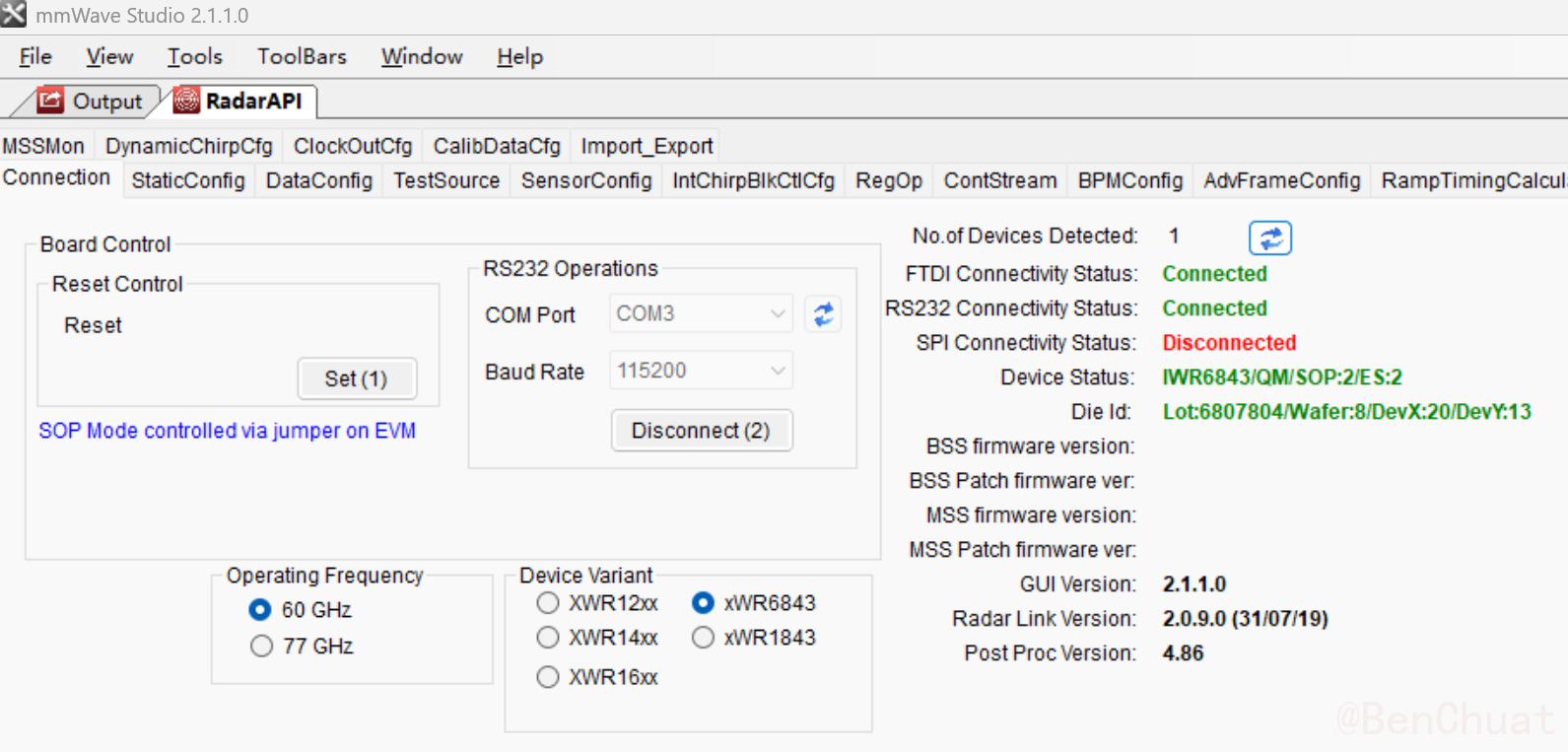The width and height of the screenshot is (1568, 752).
Task: Switch to the StaticConfig tab
Action: (x=187, y=181)
